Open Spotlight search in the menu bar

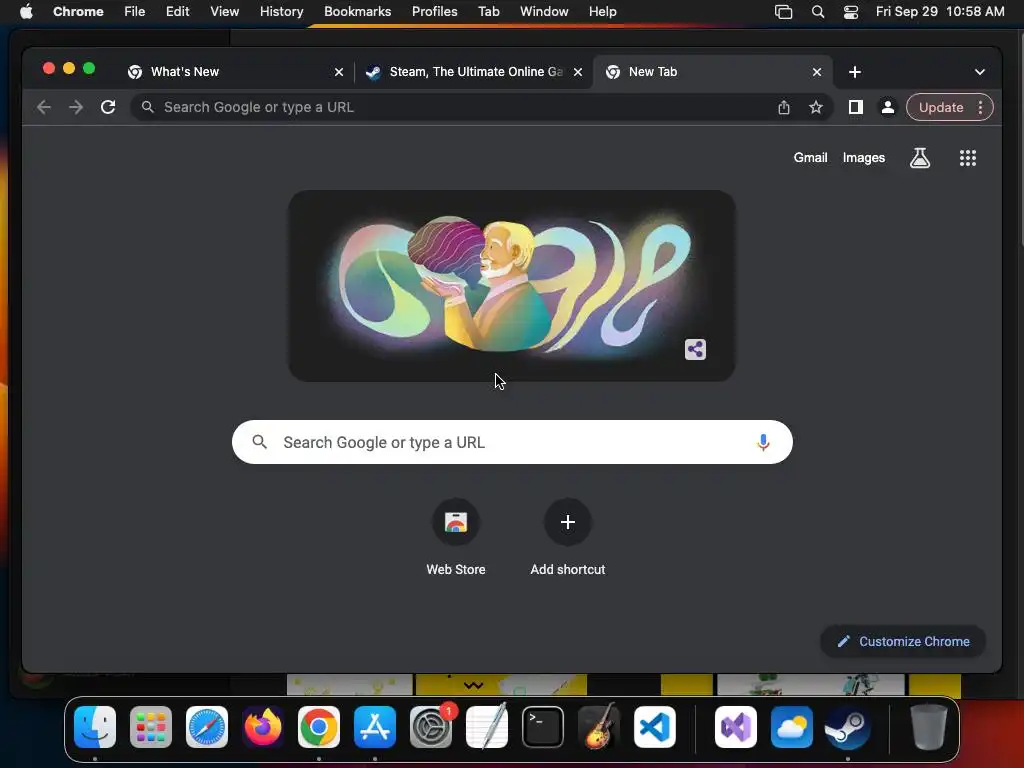pyautogui.click(x=818, y=12)
